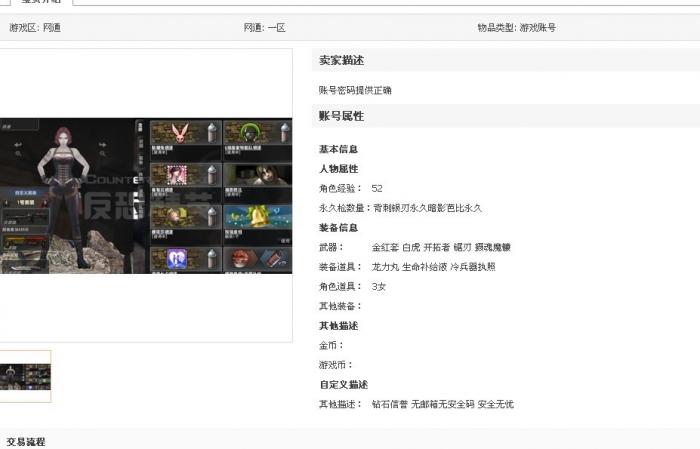Click the 角色道具 value 3女
This screenshot has width=700, height=449.
coord(379,287)
